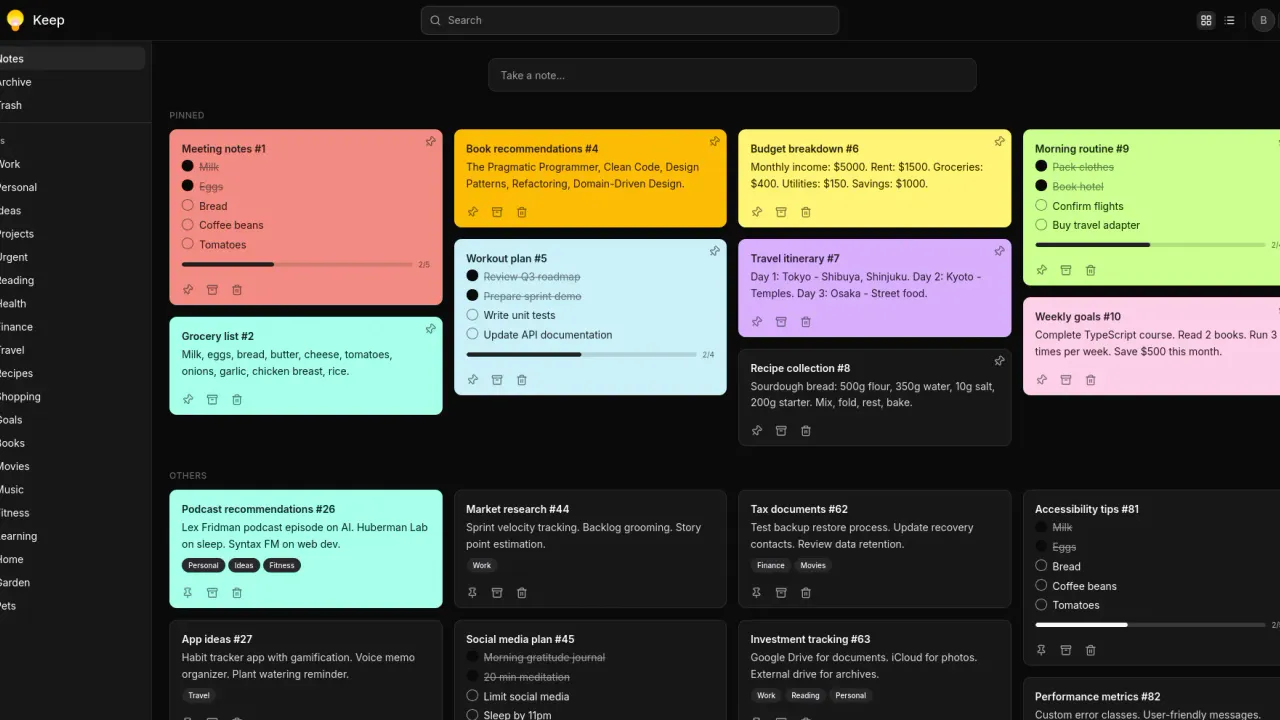1280x720 pixels.
Task: Switch to list view icon
Action: click(x=1230, y=20)
